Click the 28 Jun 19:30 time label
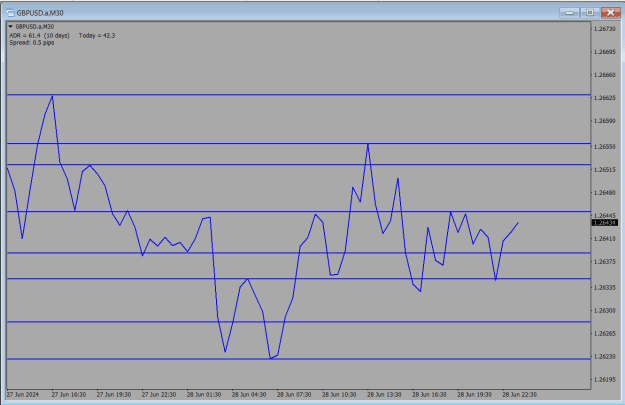625x405 pixels. 474,395
